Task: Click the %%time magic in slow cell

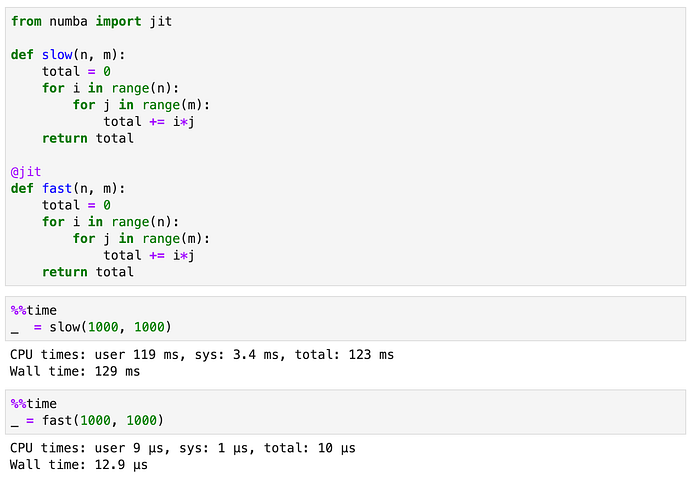Action: [33, 310]
